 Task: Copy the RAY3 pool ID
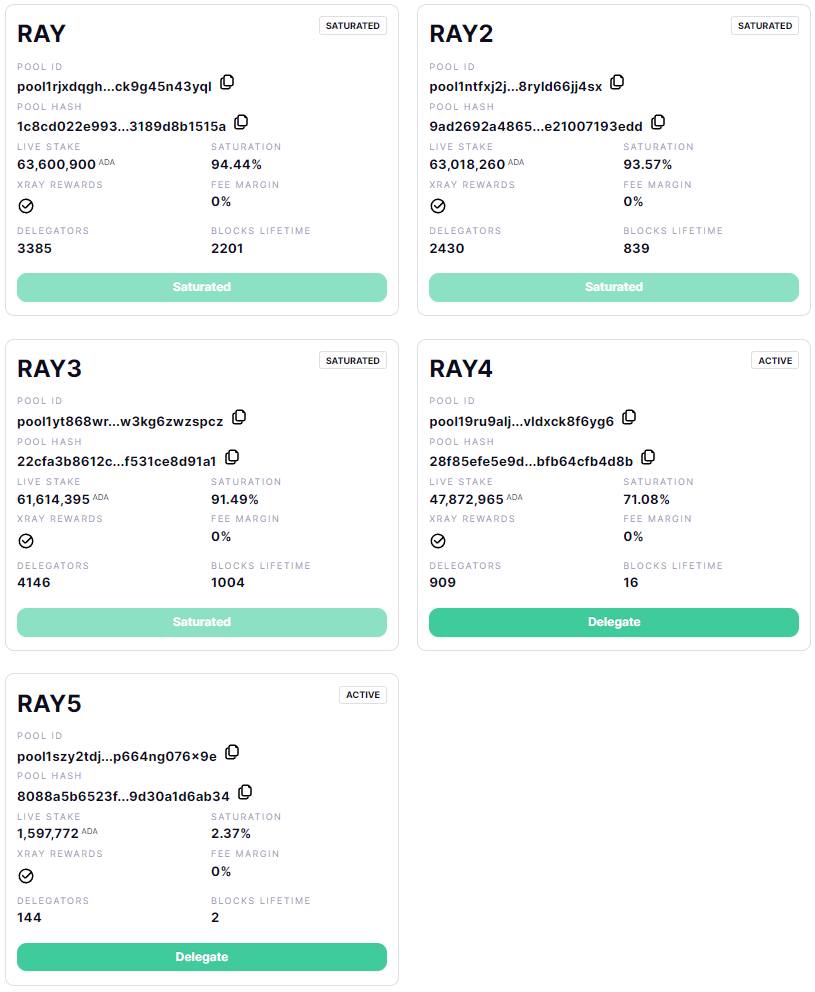coord(239,418)
